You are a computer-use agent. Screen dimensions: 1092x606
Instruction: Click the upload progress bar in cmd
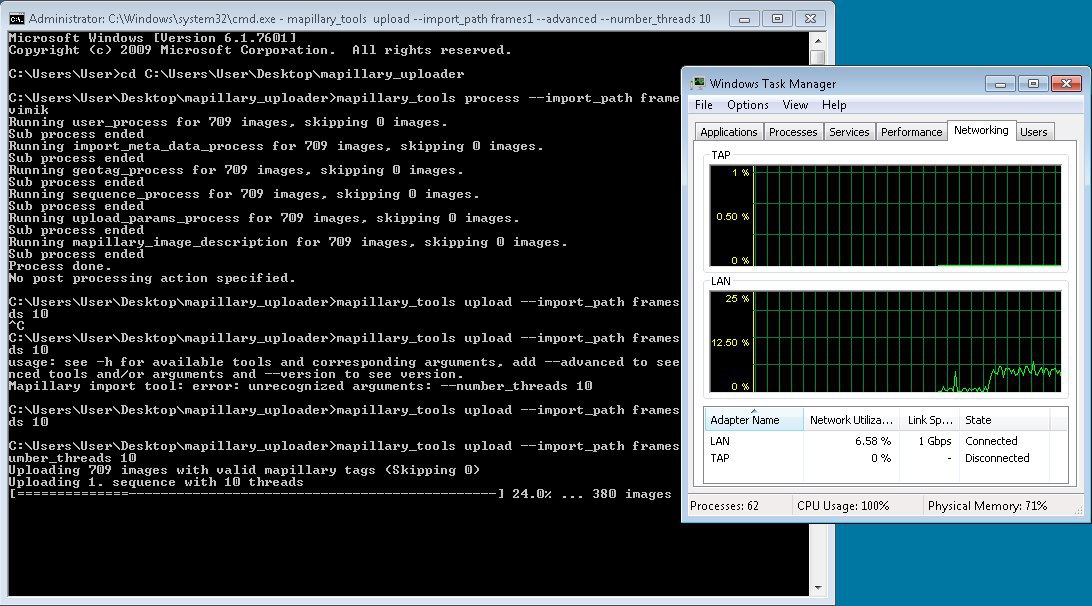point(256,494)
